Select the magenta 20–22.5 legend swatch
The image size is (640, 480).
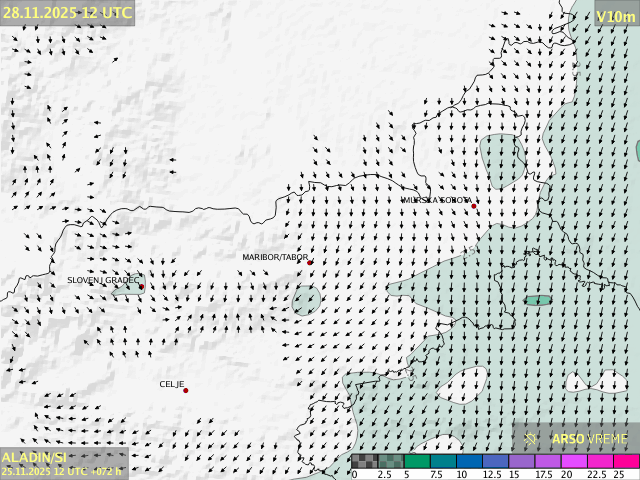(x=573, y=461)
